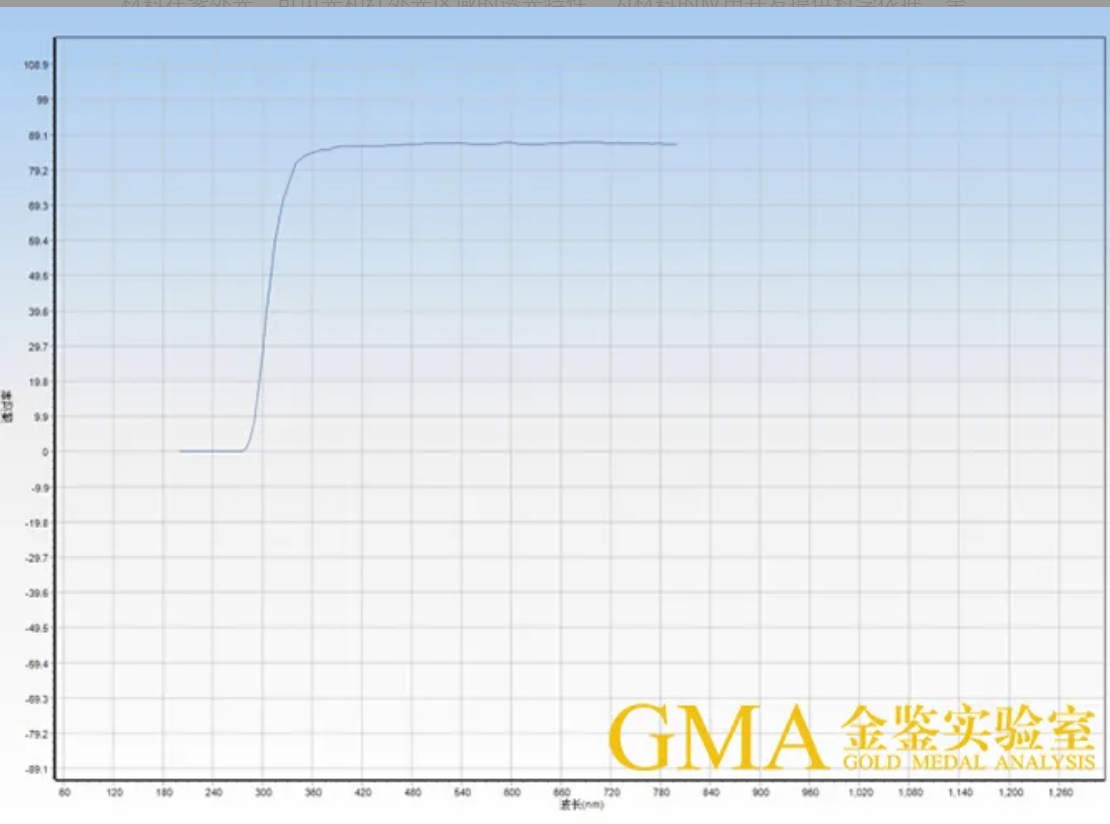1110x824 pixels.
Task: Click the vertical y-axis title label
Action: coord(7,407)
